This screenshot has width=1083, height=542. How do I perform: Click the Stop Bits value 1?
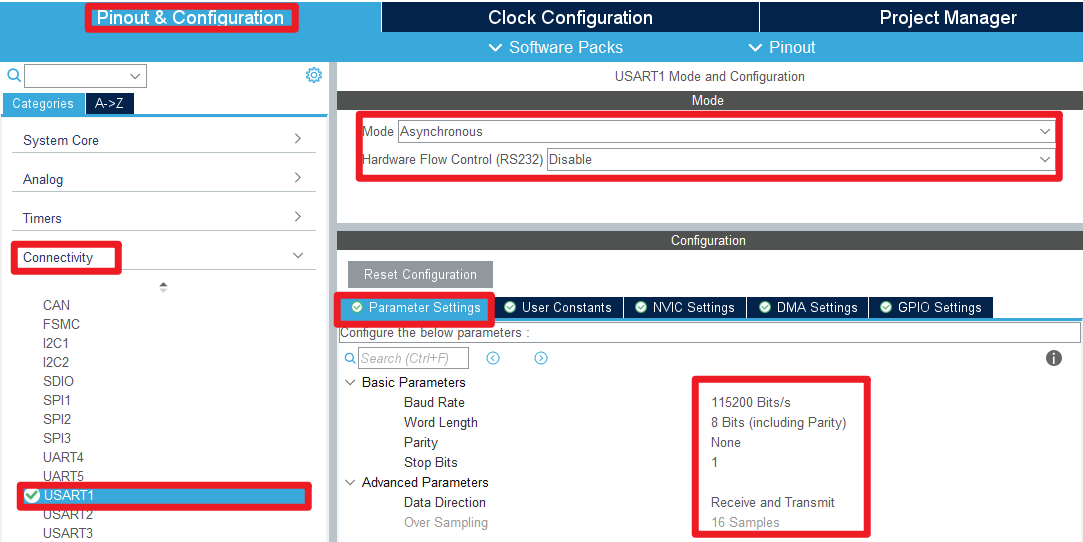click(715, 463)
